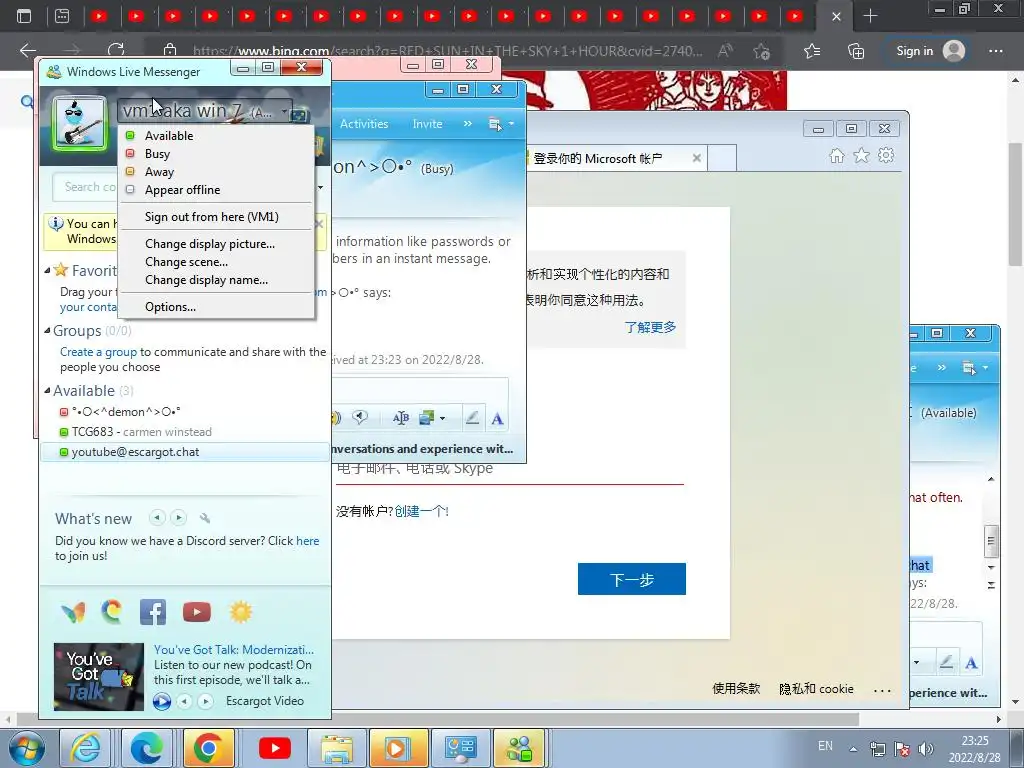Open Edge read aloud icon
This screenshot has width=1024, height=768.
(725, 51)
